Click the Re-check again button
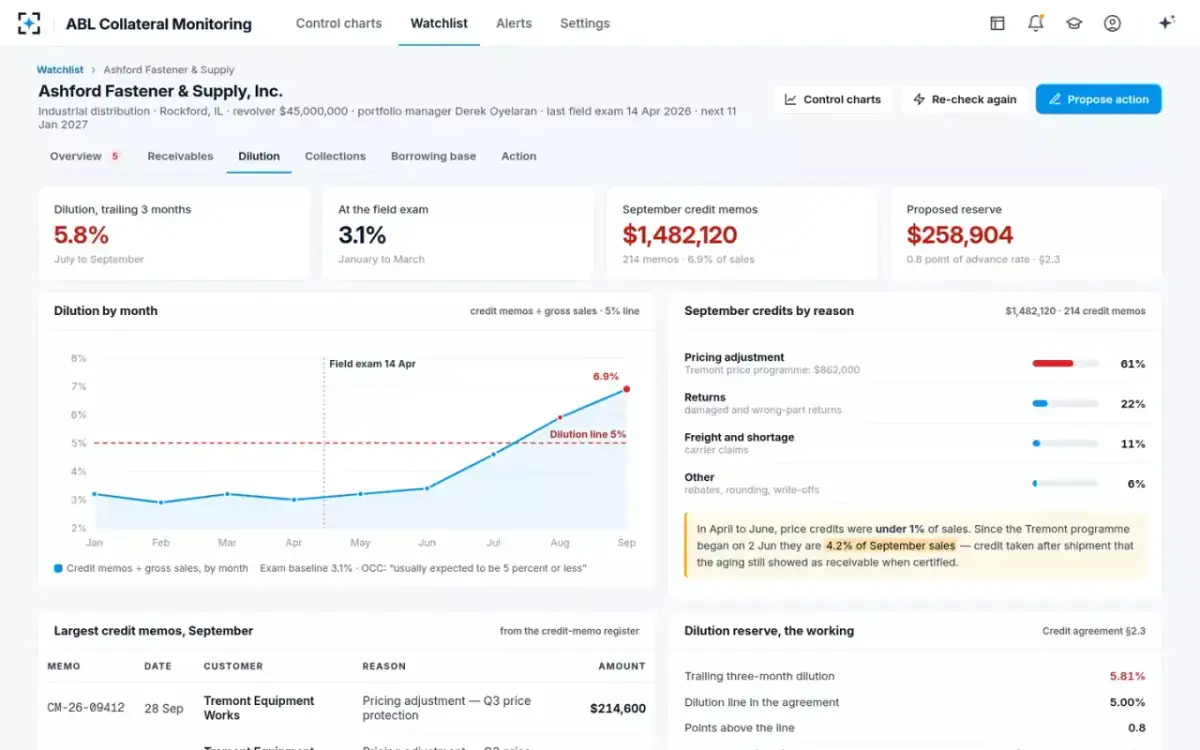This screenshot has width=1200, height=750. [964, 99]
